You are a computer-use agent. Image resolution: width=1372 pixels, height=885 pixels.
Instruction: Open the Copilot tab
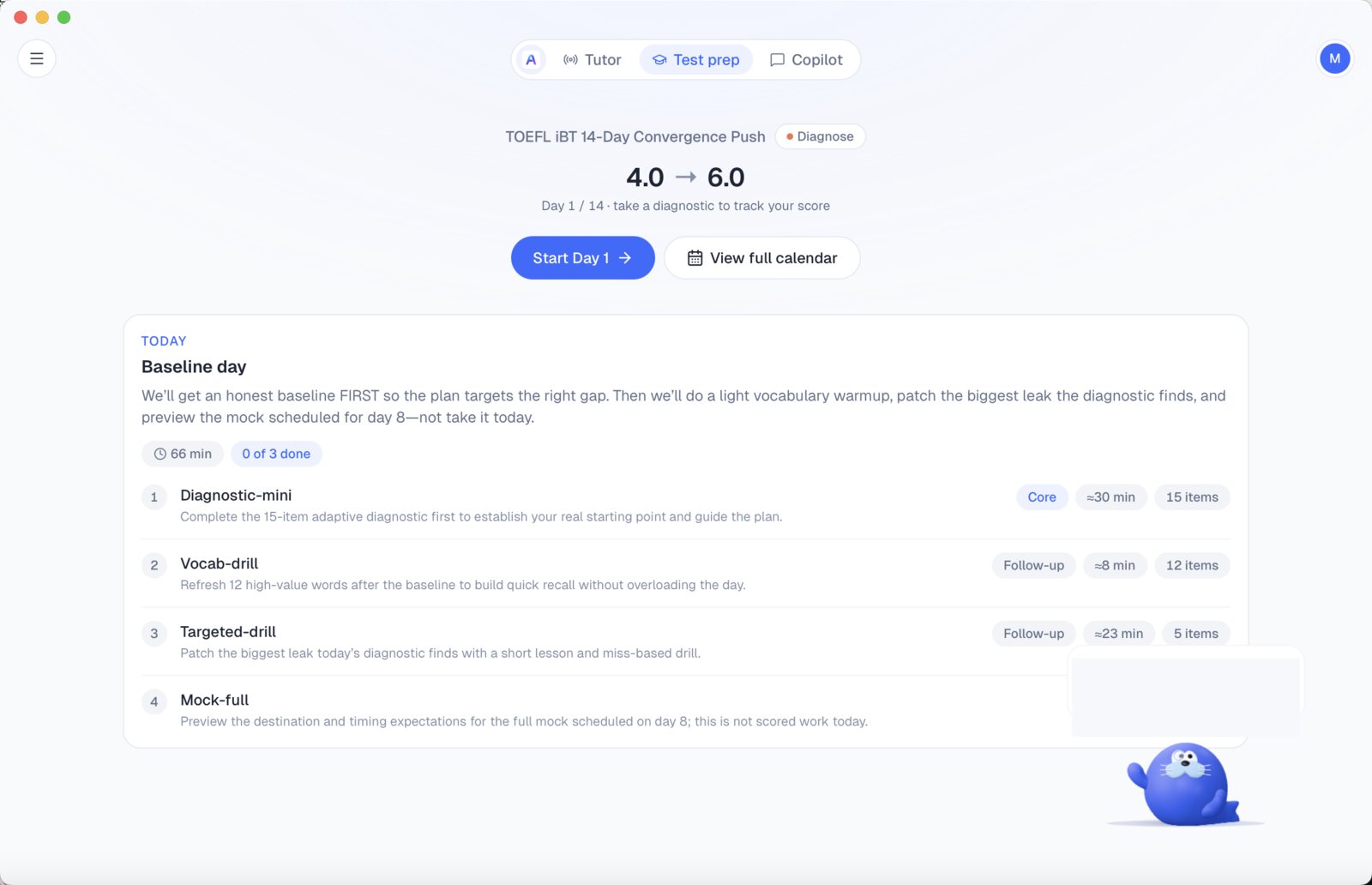coord(806,60)
